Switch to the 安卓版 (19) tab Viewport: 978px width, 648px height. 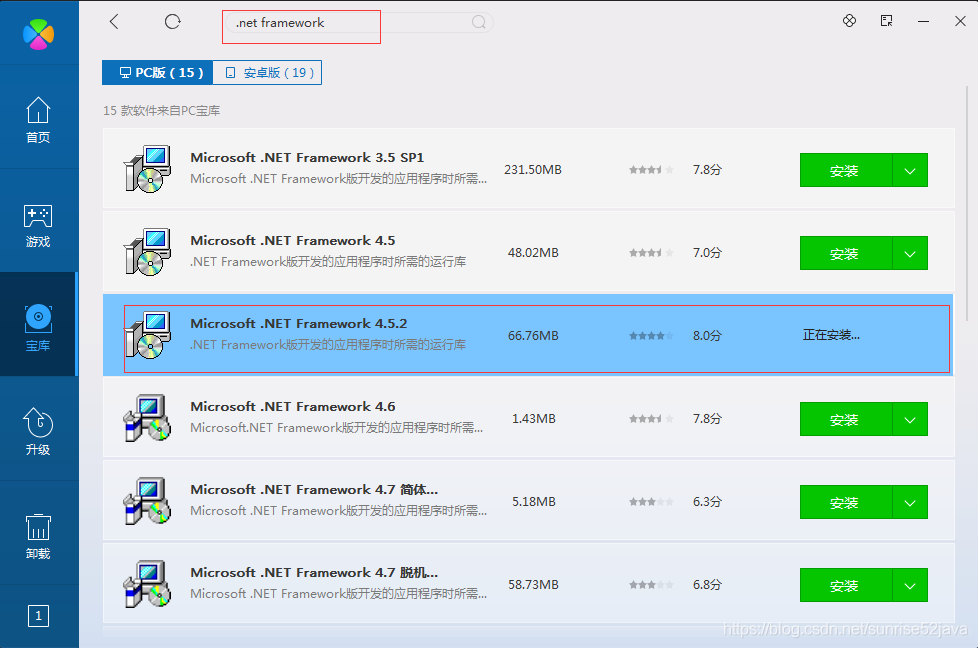267,72
